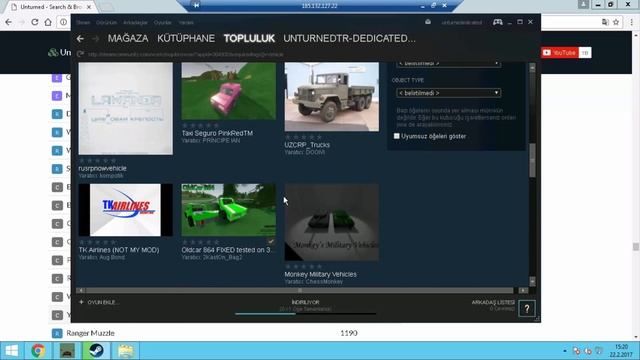Click the pink taxi thumbnail
The image size is (640, 360).
[x=229, y=91]
